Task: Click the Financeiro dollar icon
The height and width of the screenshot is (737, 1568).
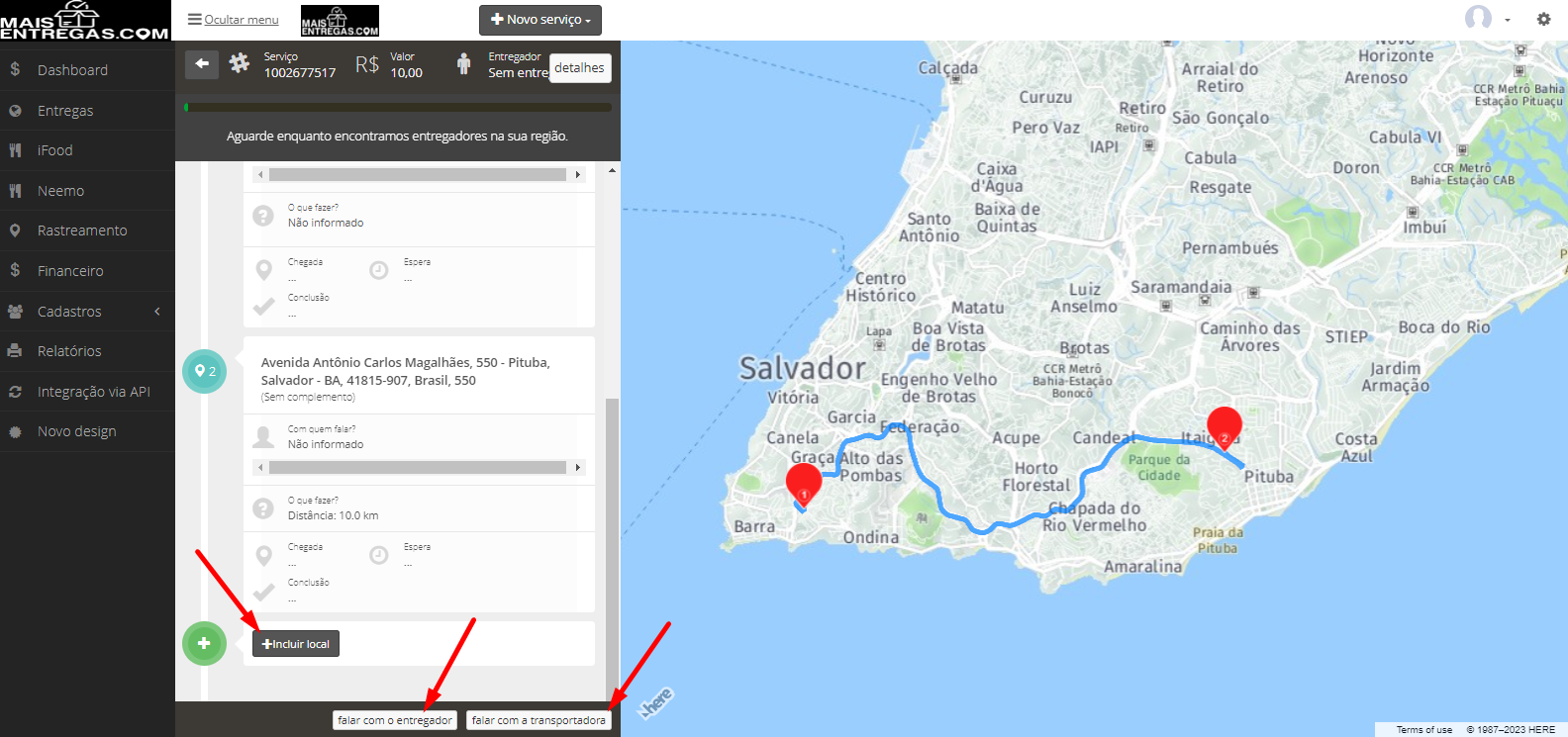Action: tap(15, 270)
